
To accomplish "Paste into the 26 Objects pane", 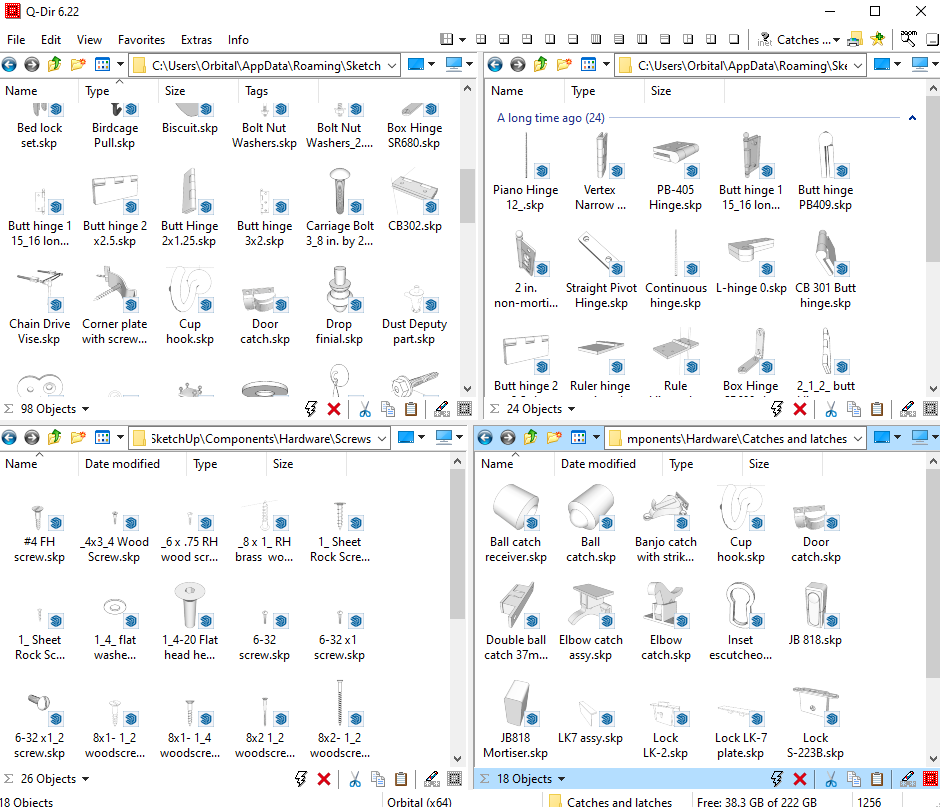I will tap(401, 779).
